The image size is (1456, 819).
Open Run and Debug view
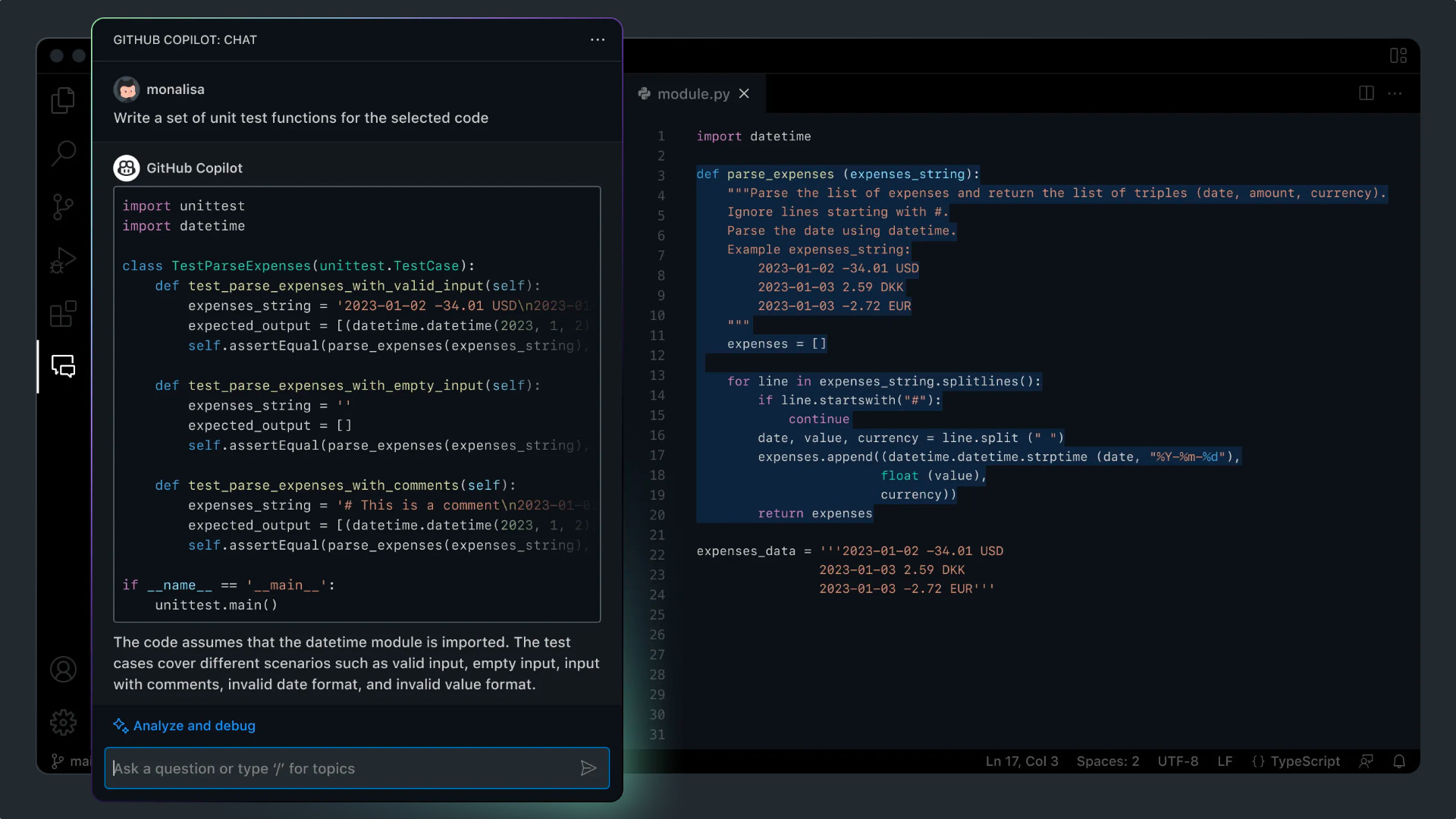coord(63,260)
